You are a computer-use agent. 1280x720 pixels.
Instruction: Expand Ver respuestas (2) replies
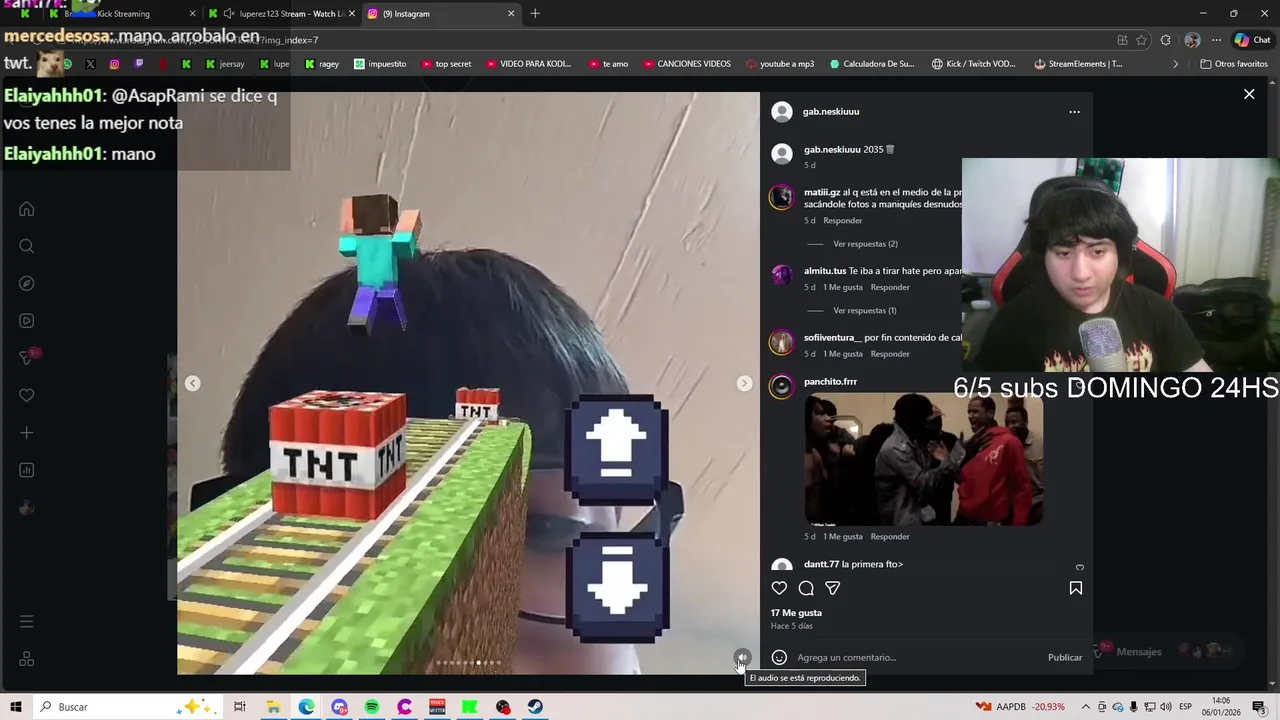click(x=865, y=244)
